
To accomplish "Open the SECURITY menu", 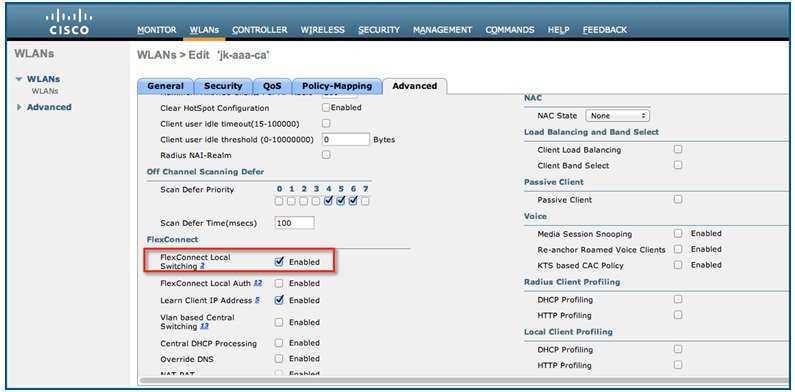I will click(x=379, y=30).
